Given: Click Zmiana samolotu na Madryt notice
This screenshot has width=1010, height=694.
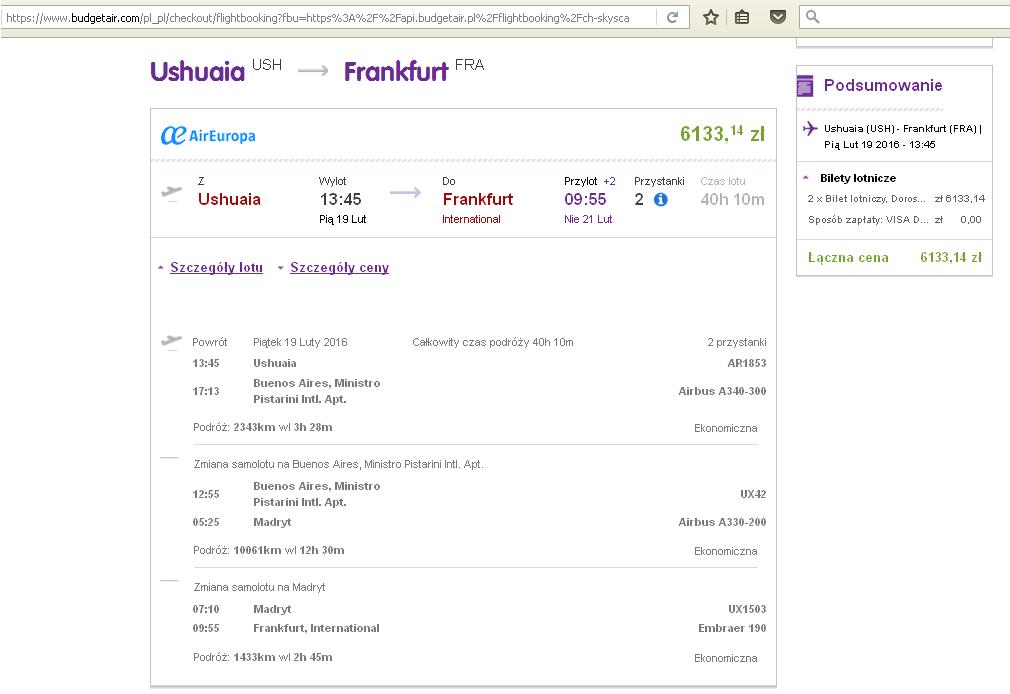Looking at the screenshot, I should [x=260, y=587].
